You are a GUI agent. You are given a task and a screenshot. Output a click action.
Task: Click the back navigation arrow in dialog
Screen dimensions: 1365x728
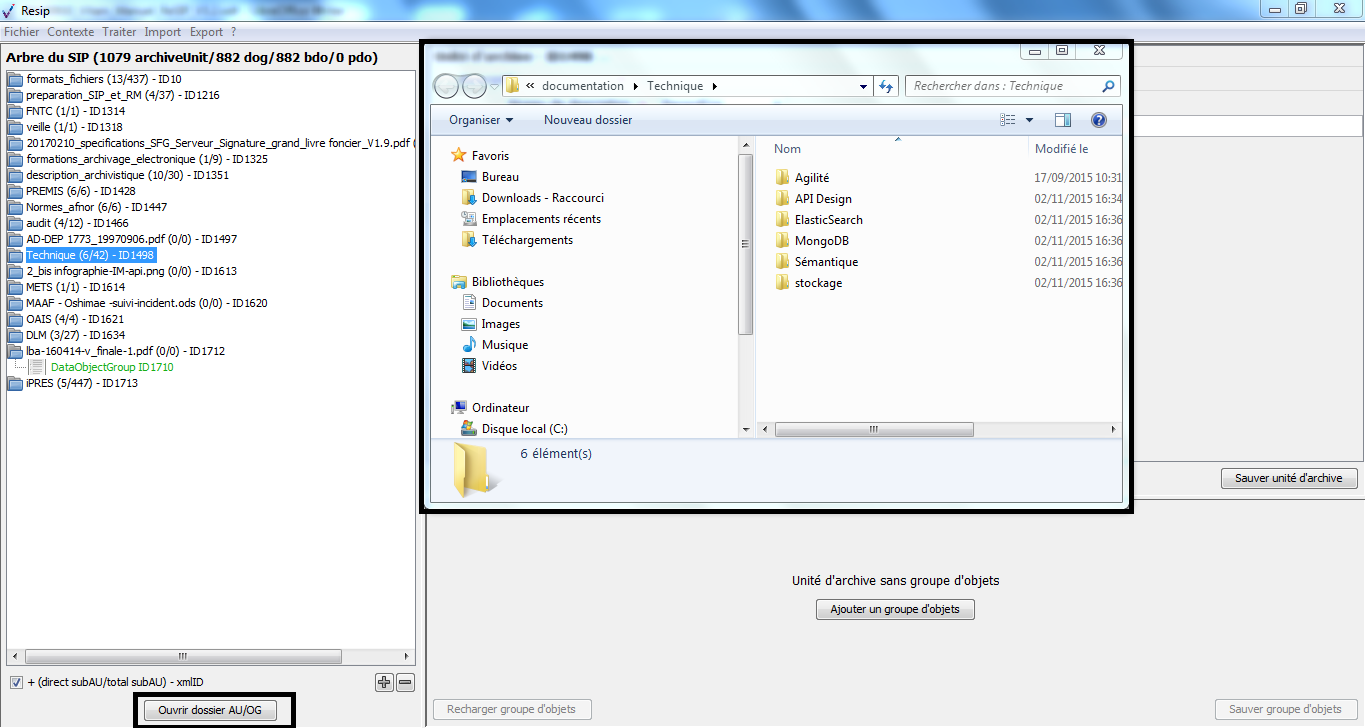[x=447, y=87]
